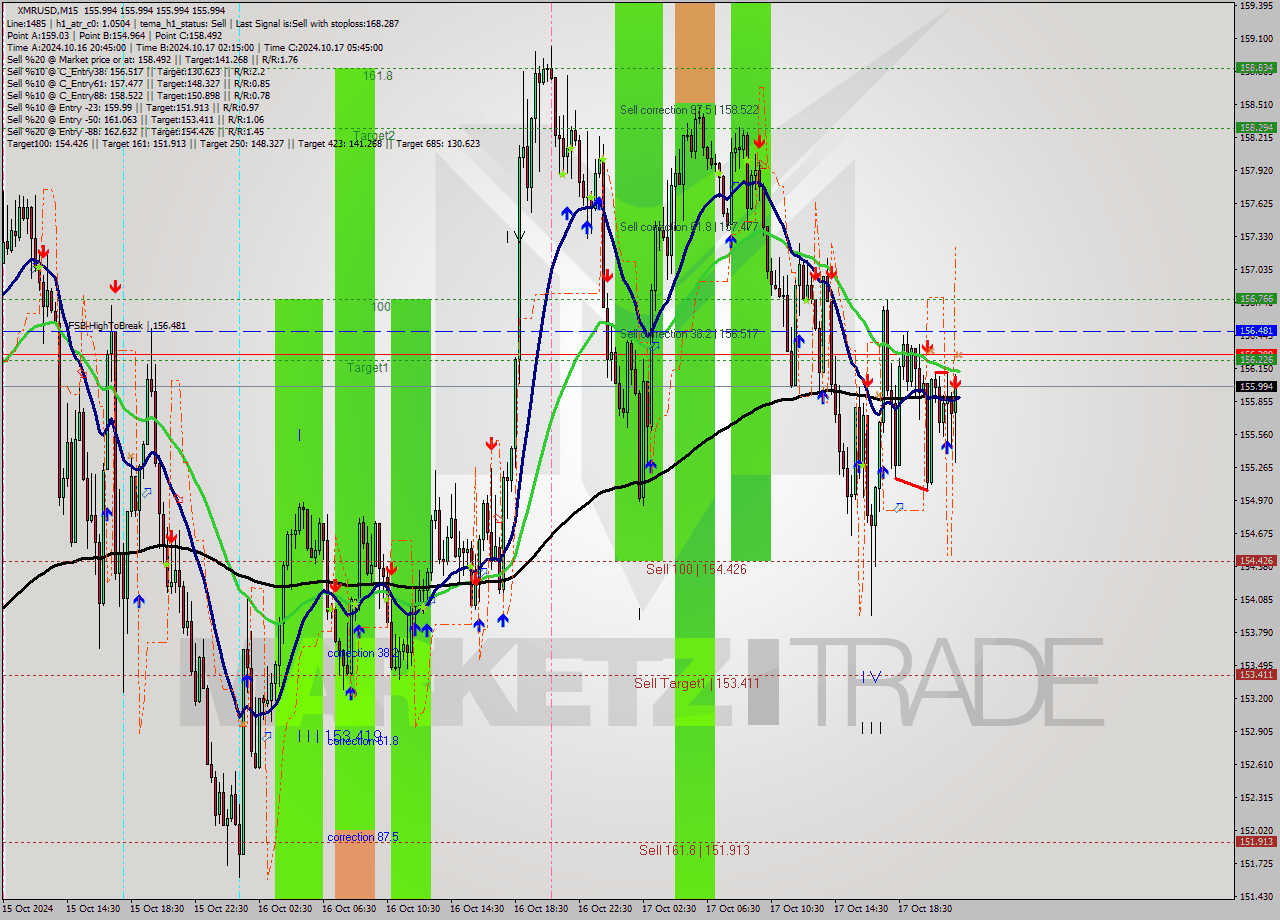Viewport: 1280px width, 920px height.
Task: Click the 157.330 price scale value
Action: pos(1256,237)
